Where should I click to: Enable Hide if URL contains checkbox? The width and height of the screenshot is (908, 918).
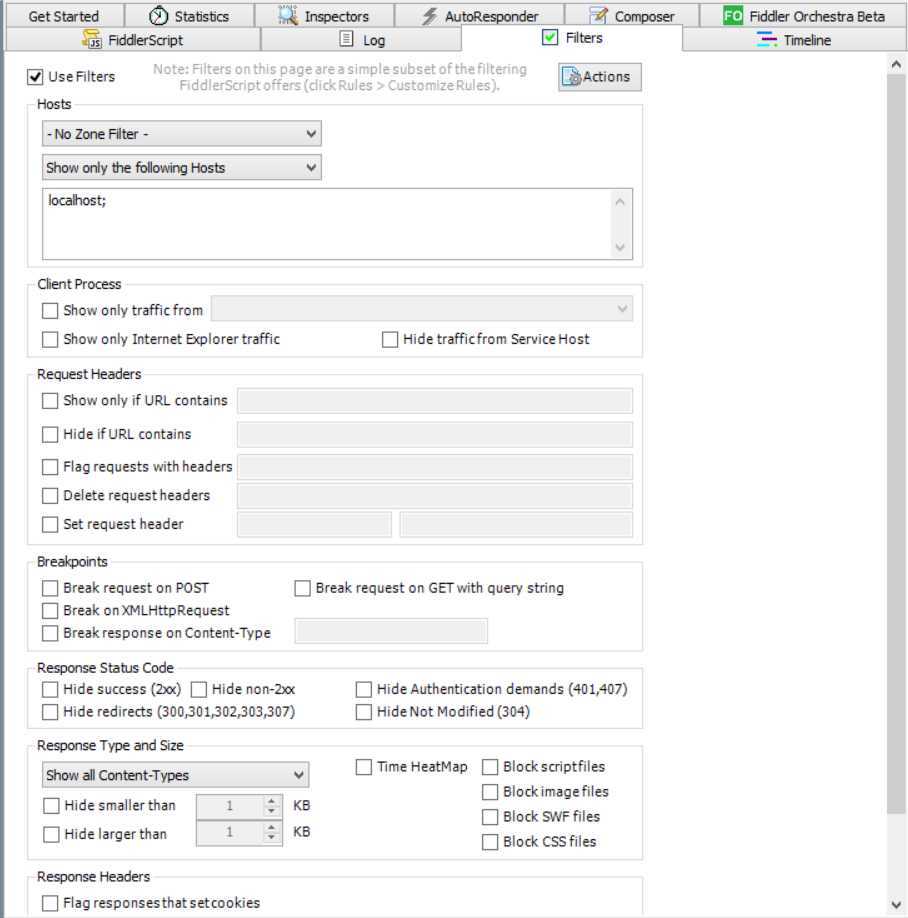coord(50,434)
